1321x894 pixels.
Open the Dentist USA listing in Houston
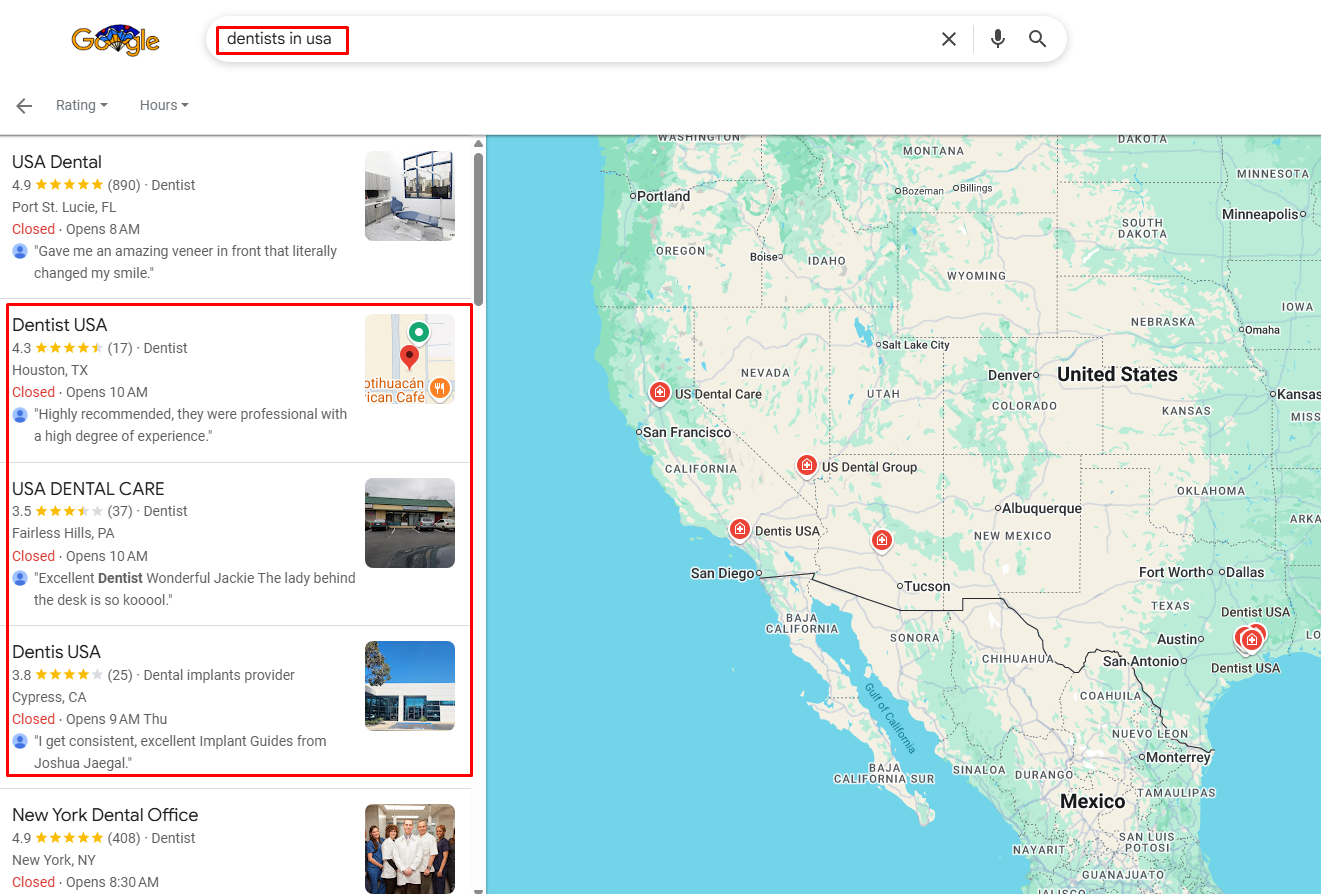click(60, 325)
